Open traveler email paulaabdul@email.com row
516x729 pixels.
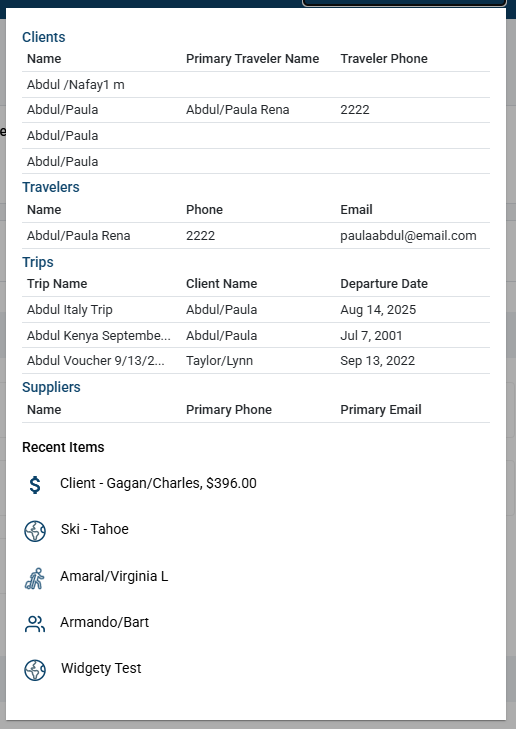256,235
